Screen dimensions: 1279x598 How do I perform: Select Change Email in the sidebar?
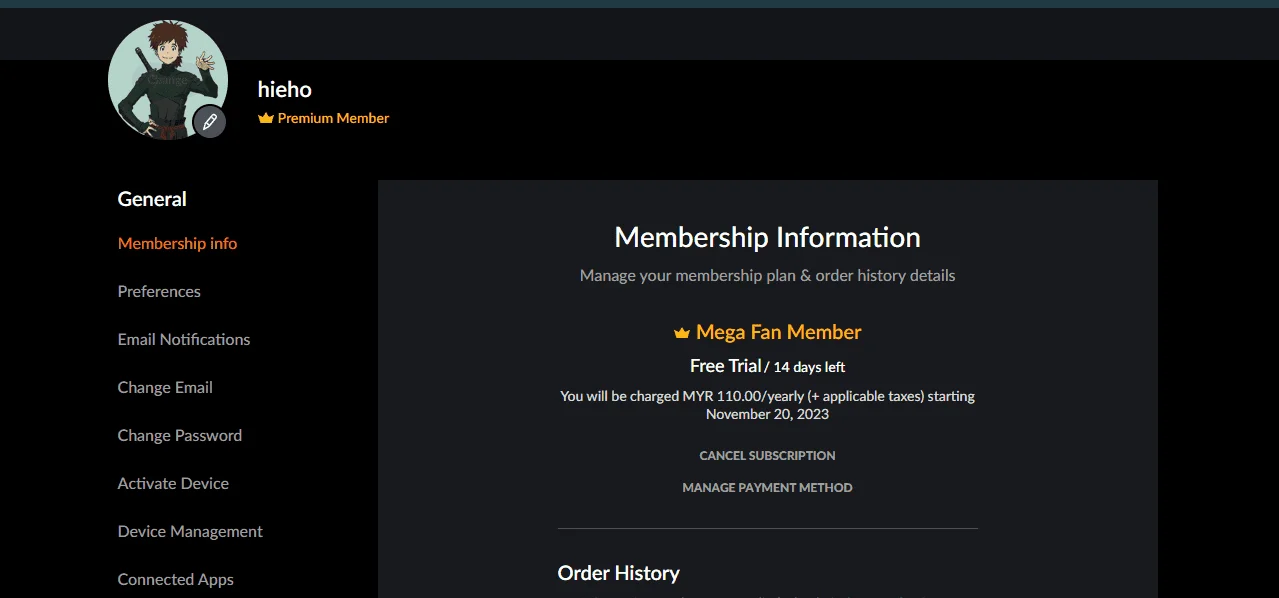[165, 387]
